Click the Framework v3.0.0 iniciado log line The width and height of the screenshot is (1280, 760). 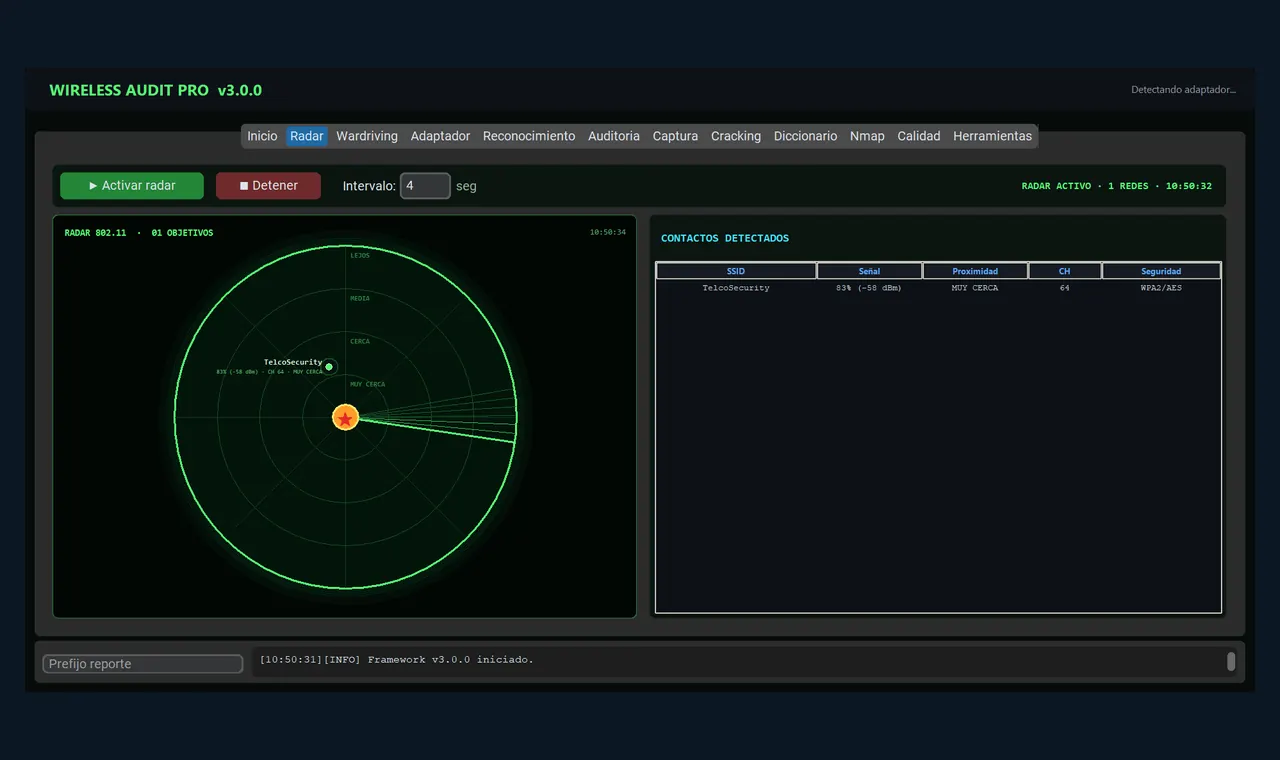pos(396,660)
